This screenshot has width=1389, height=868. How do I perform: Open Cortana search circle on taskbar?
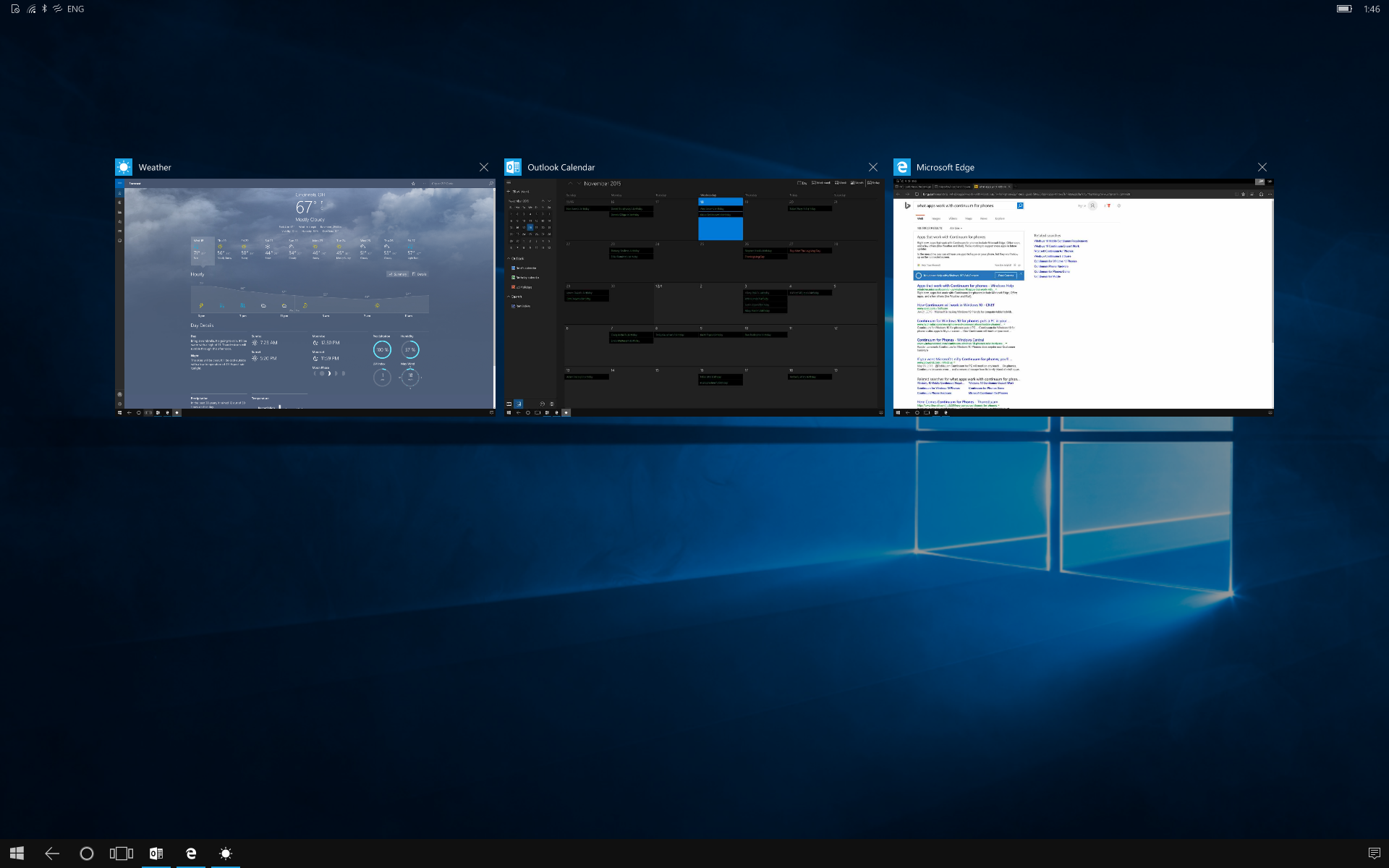click(x=87, y=854)
